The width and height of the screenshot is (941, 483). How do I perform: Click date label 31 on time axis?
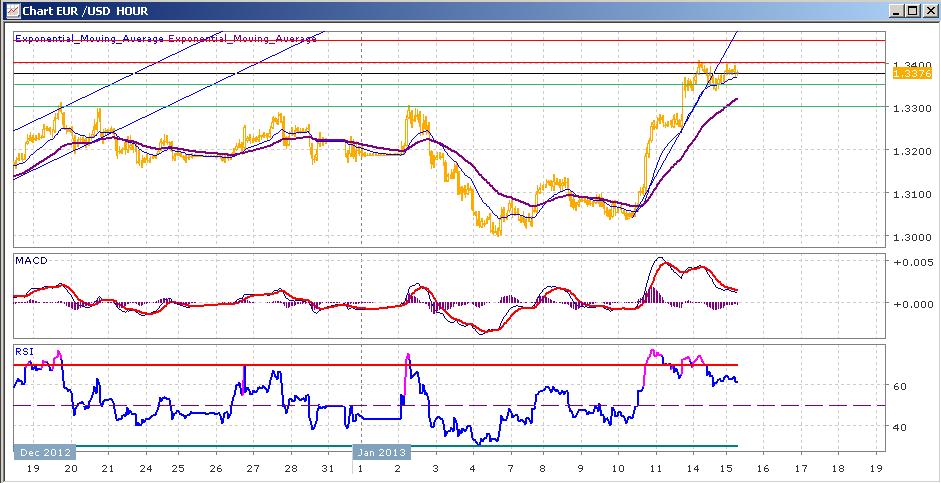327,469
